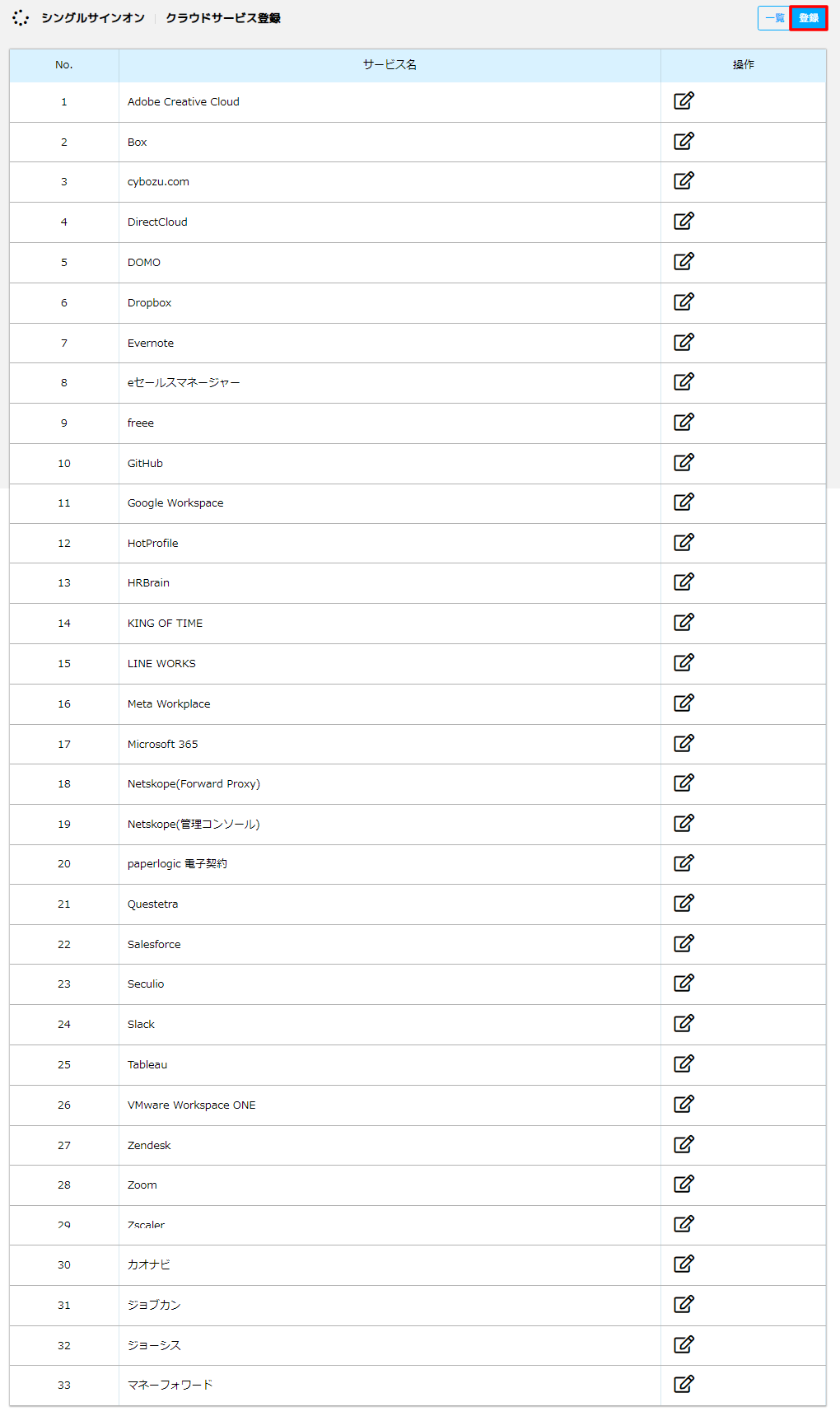
Task: Click the 登録 button
Action: coord(809,18)
